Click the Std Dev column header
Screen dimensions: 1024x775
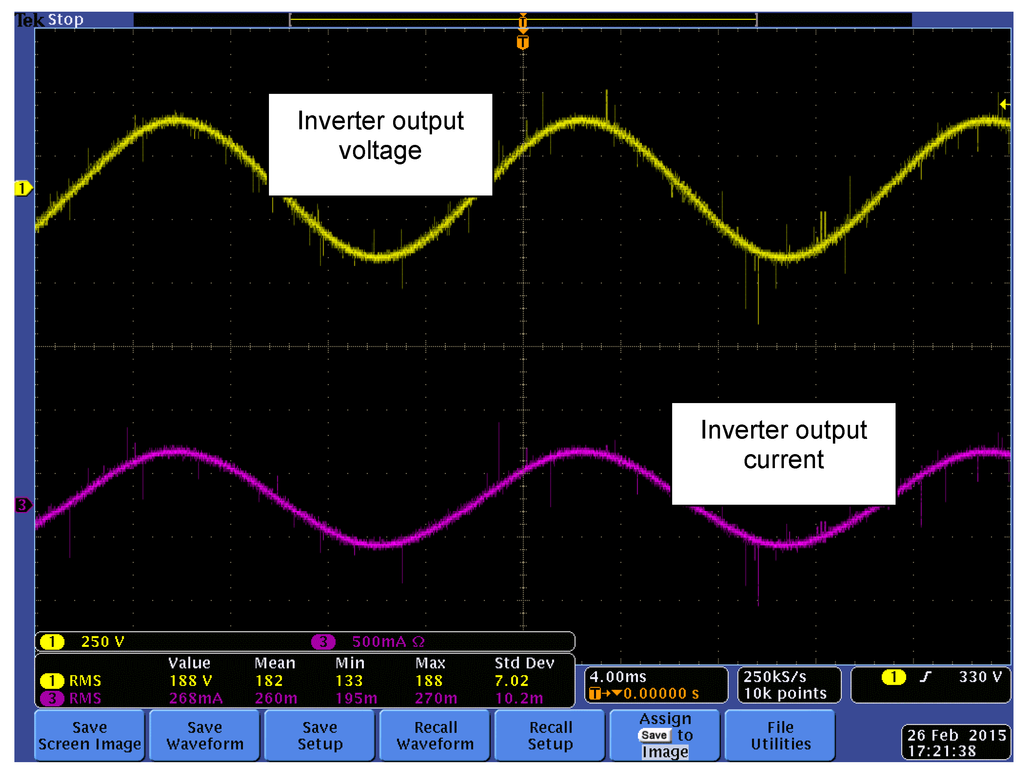click(524, 663)
